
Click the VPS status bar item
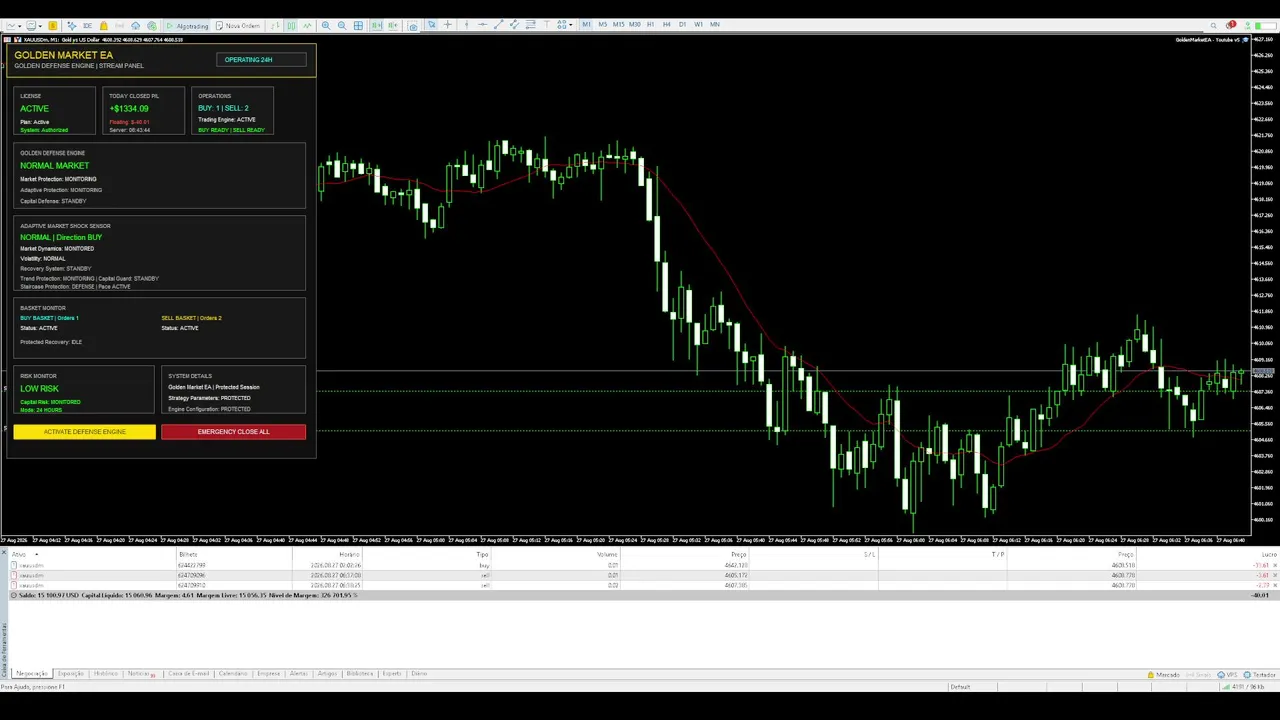[1227, 675]
